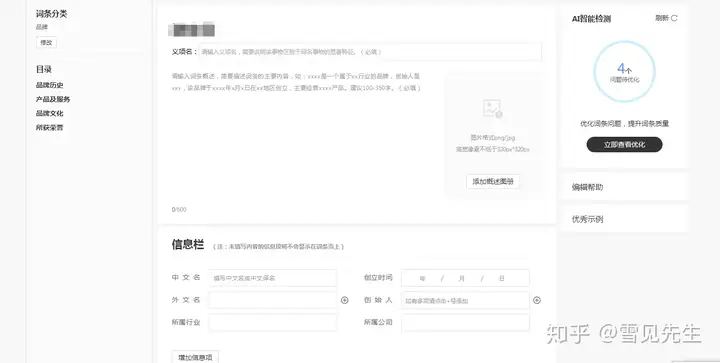Click the plus icon beside 创始人 field
The height and width of the screenshot is (363, 720).
pos(537,300)
